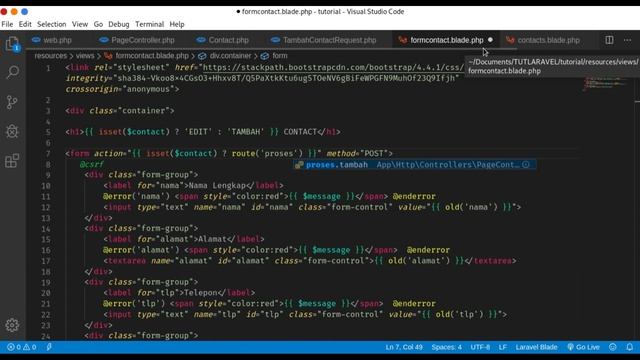Click the views breadcrumb
640x360 pixels.
(85, 56)
